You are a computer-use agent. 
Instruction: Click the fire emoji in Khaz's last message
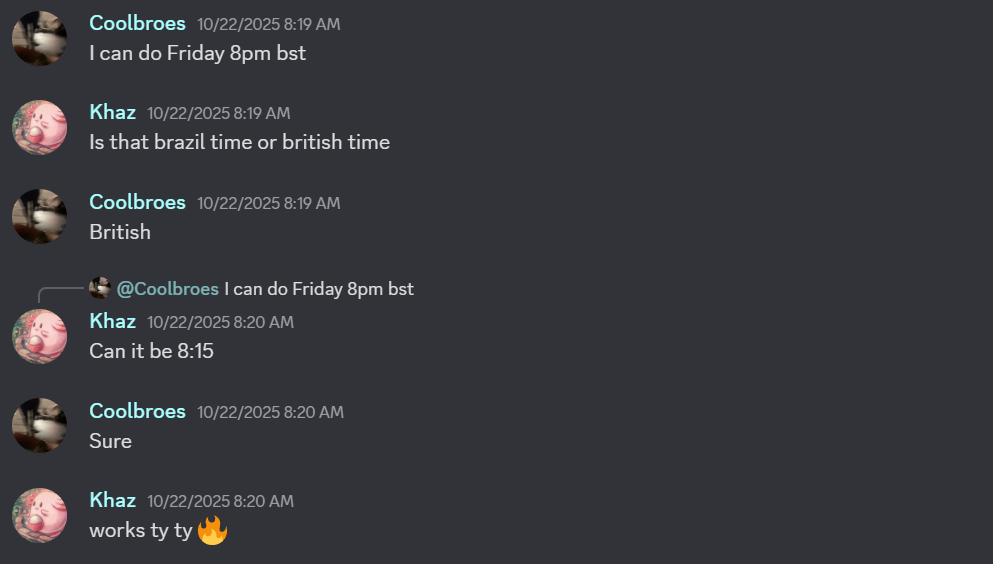[212, 530]
